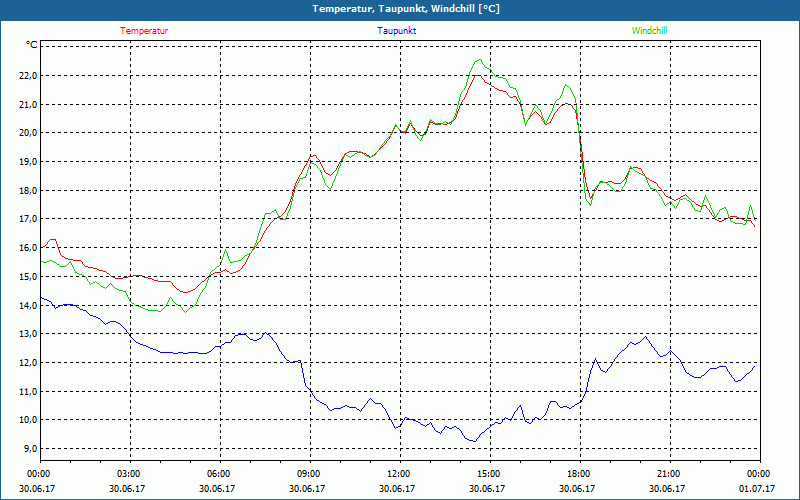Click the 03:00 time axis label

click(x=131, y=474)
